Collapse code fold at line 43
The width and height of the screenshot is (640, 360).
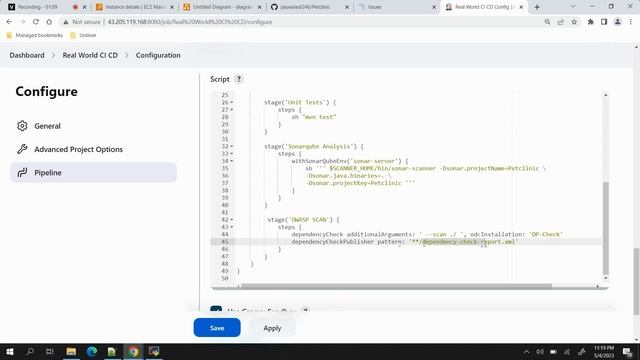point(232,227)
